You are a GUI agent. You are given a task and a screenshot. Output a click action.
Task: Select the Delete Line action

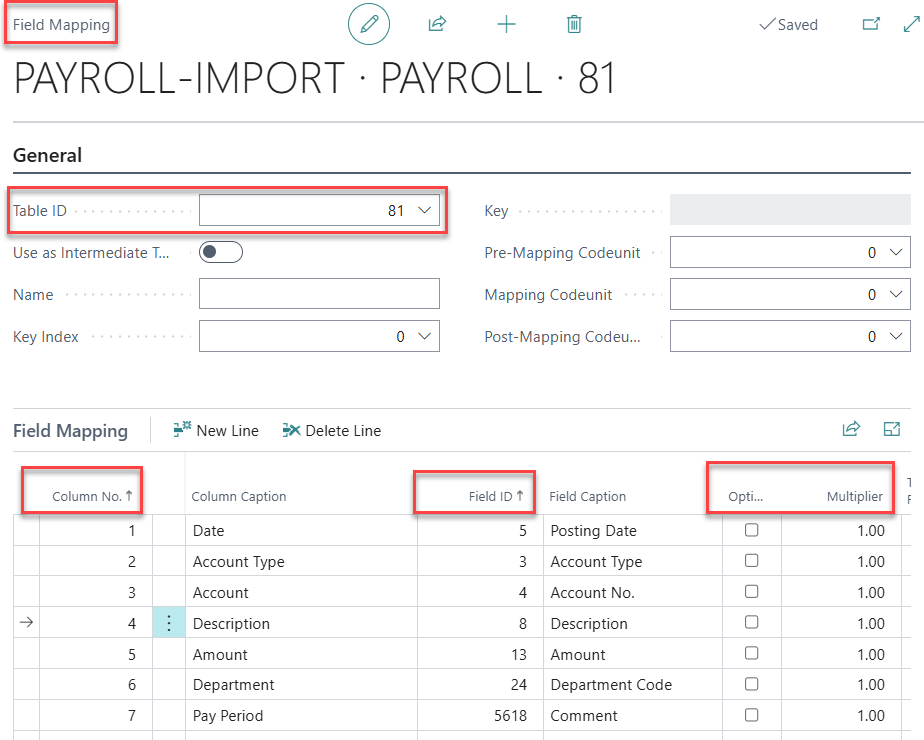(331, 430)
